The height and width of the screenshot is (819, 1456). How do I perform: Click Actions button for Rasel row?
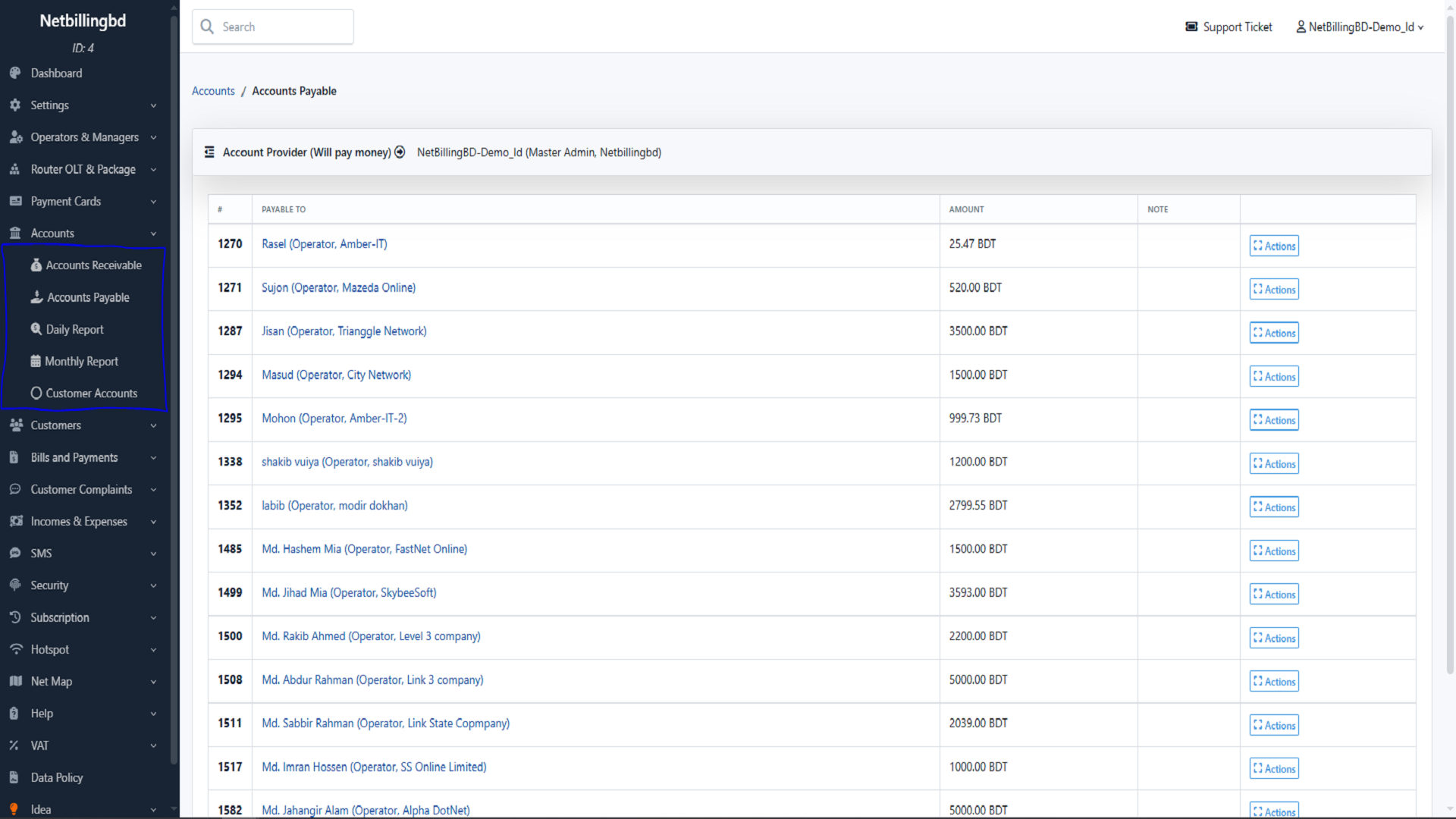1274,246
